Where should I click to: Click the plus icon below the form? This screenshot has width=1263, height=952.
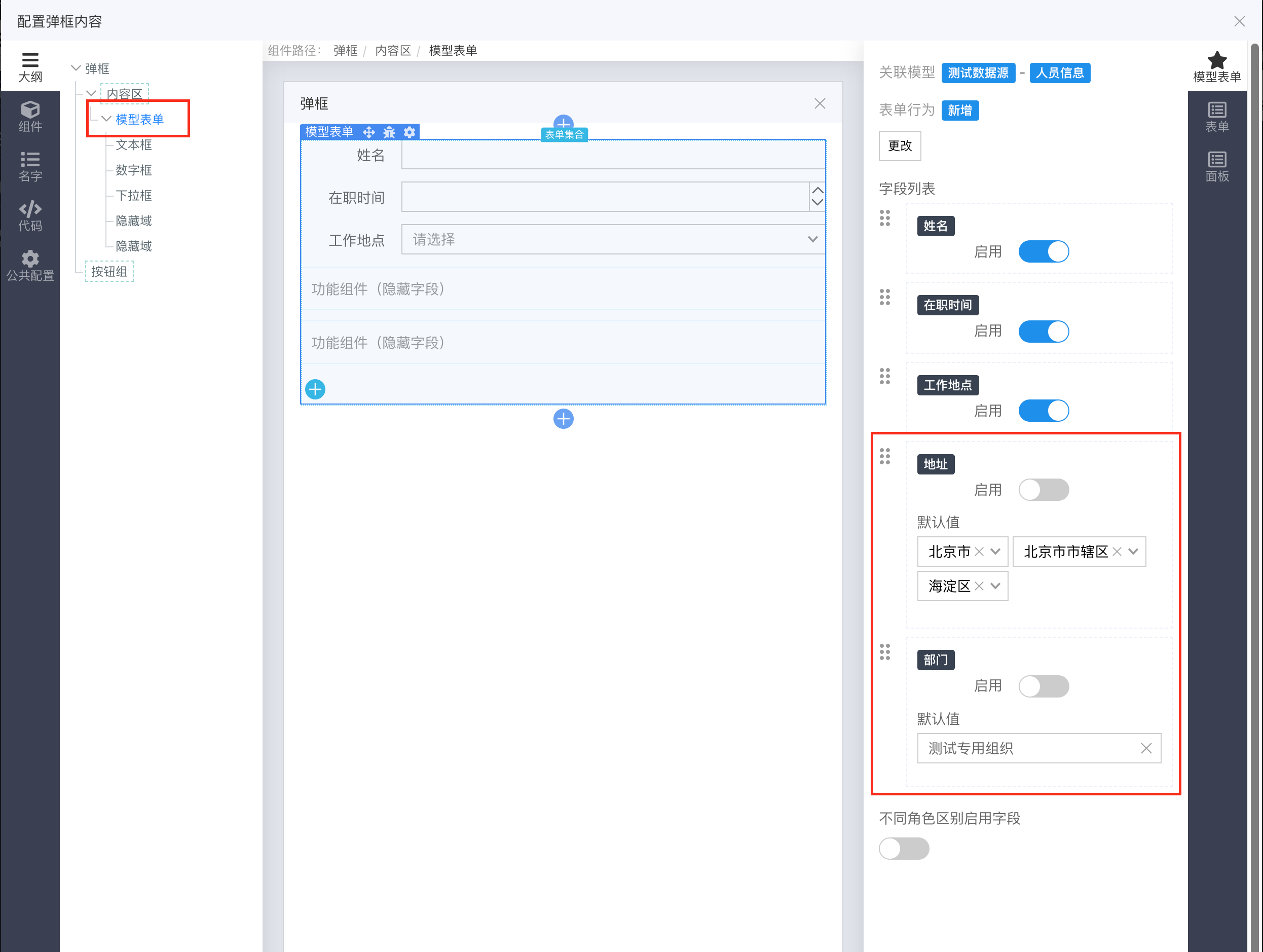tap(564, 419)
